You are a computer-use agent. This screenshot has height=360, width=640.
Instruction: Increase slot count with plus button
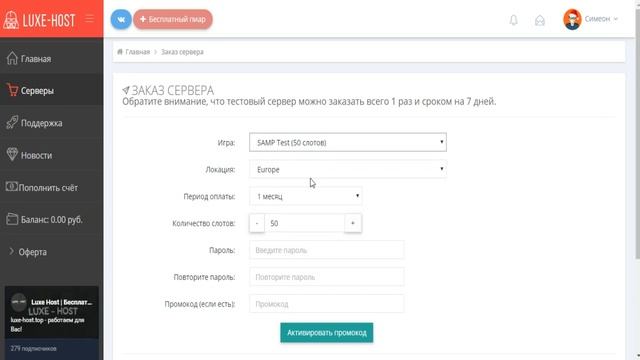353,223
